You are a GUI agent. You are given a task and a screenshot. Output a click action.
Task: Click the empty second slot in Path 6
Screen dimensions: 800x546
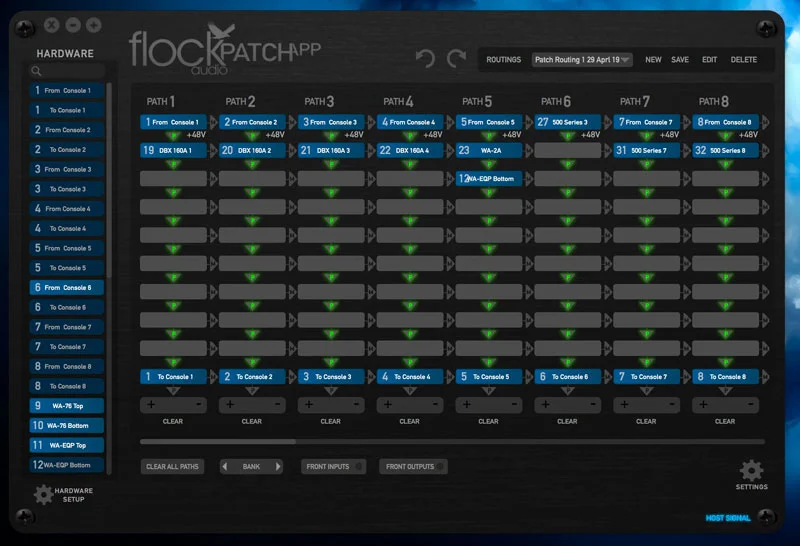tap(567, 151)
